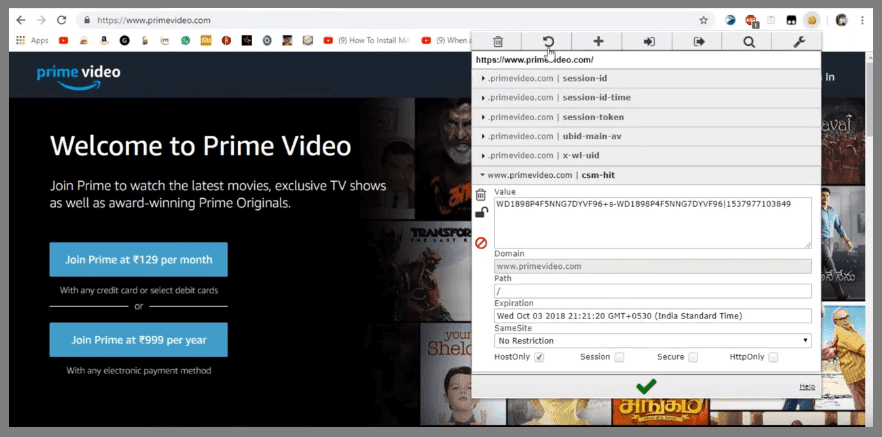The image size is (882, 437).
Task: Submit cookie changes with the green checkmark
Action: tap(646, 386)
